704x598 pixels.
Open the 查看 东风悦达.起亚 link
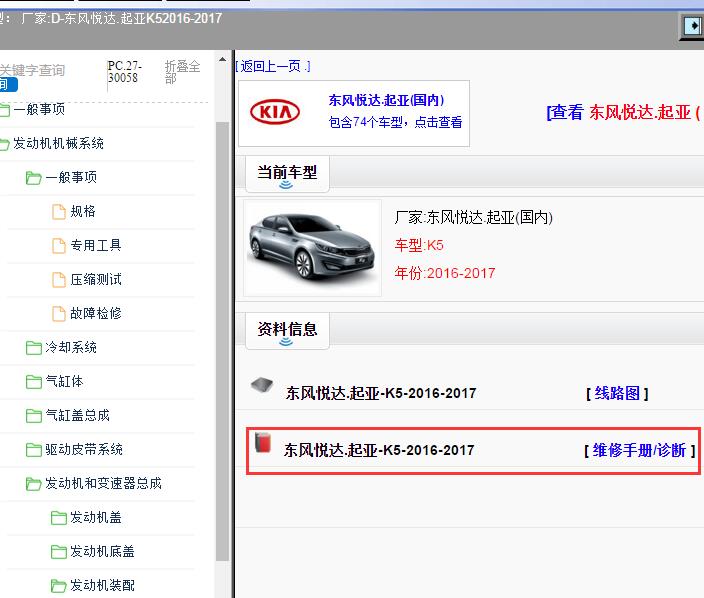coord(624,112)
